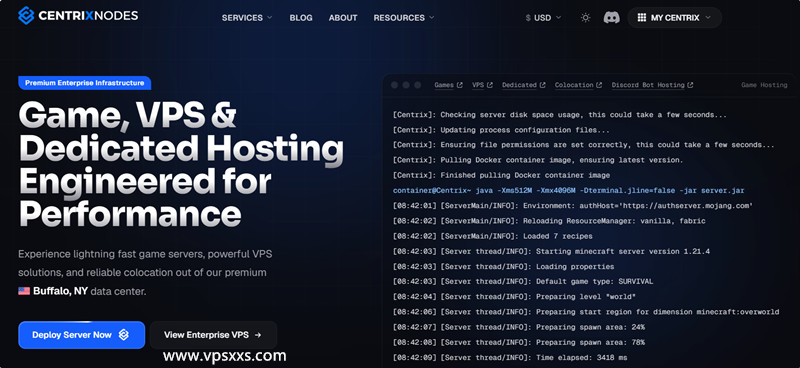Click the Buffalo, NY location text
The height and width of the screenshot is (368, 800).
click(60, 291)
